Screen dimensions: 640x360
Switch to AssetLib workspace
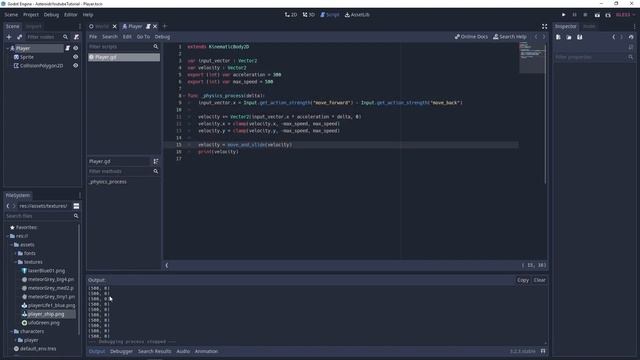point(357,15)
